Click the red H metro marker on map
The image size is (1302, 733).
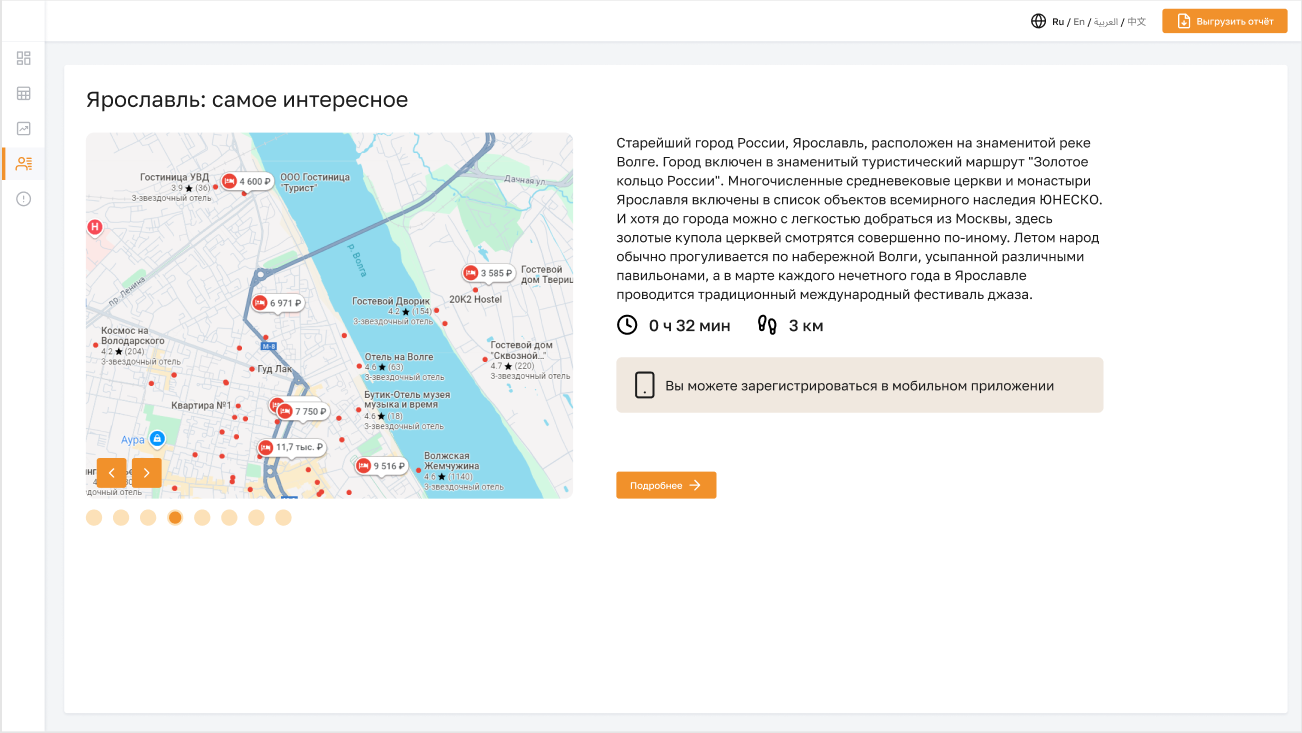click(x=95, y=227)
